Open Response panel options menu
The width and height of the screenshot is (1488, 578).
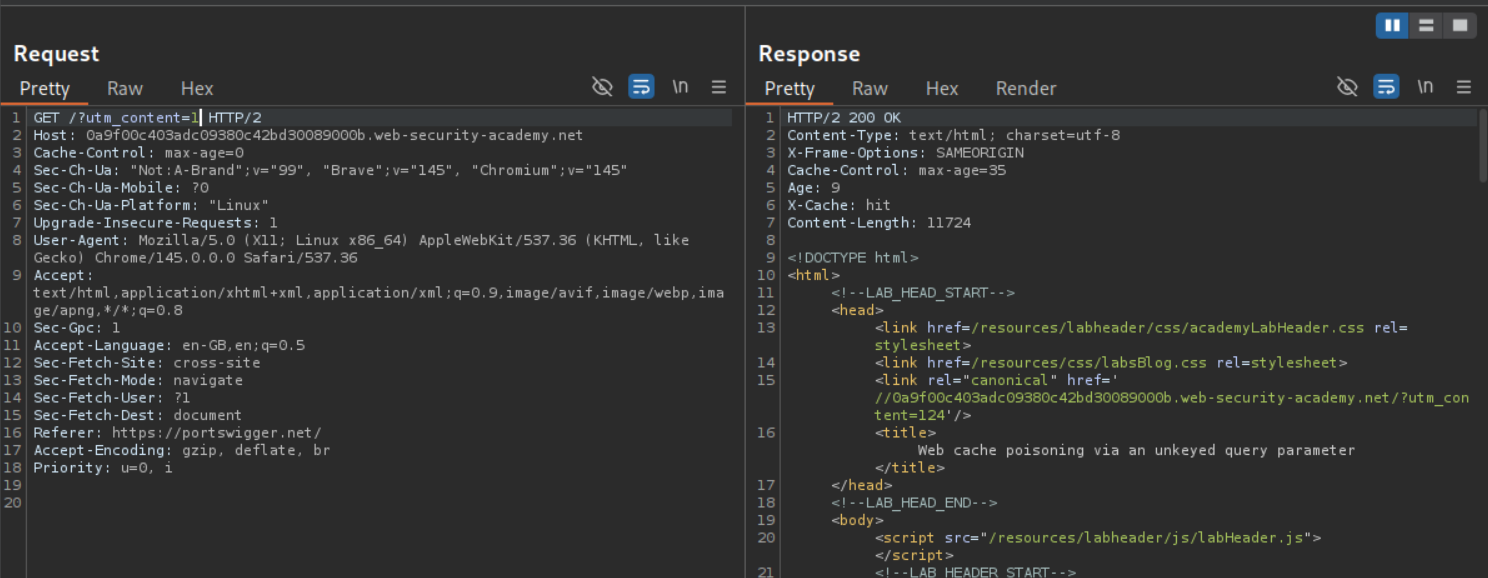[1464, 87]
